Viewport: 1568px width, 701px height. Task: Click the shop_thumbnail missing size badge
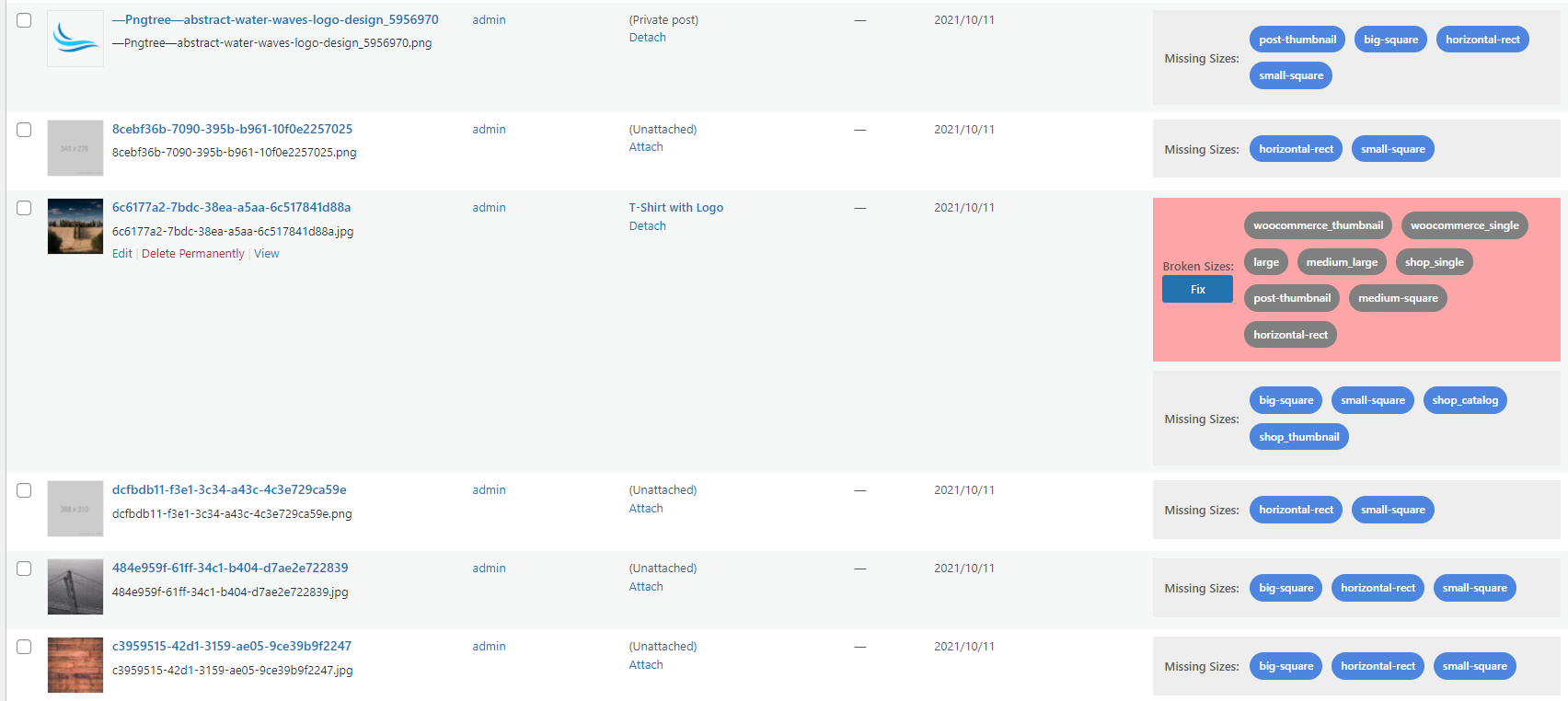tap(1298, 436)
